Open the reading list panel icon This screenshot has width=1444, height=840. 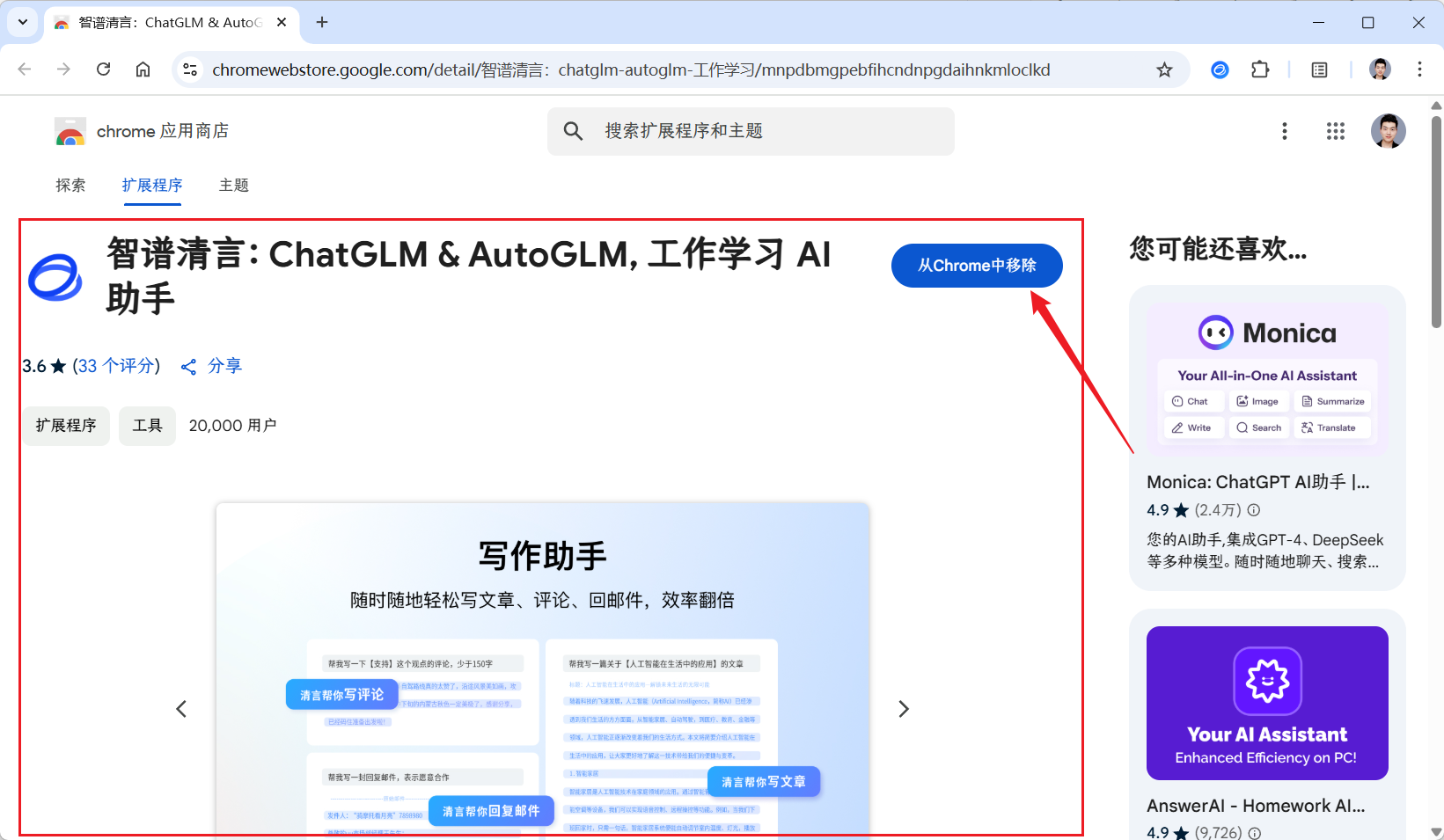click(1319, 69)
